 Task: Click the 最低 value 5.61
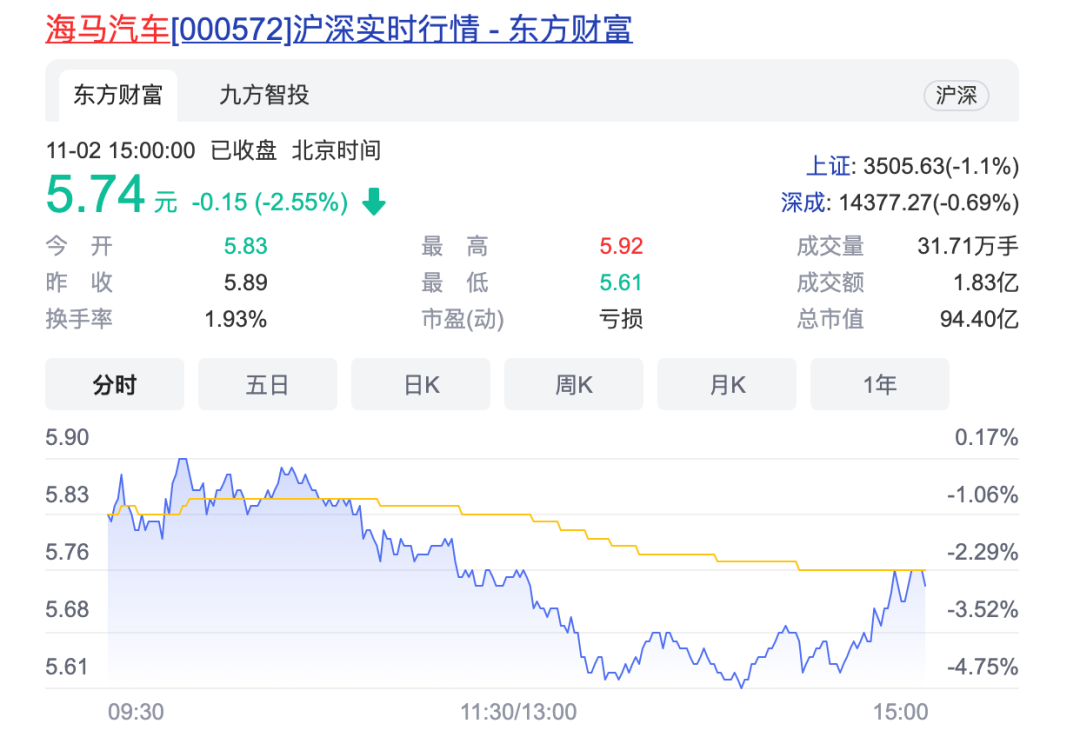click(x=621, y=282)
